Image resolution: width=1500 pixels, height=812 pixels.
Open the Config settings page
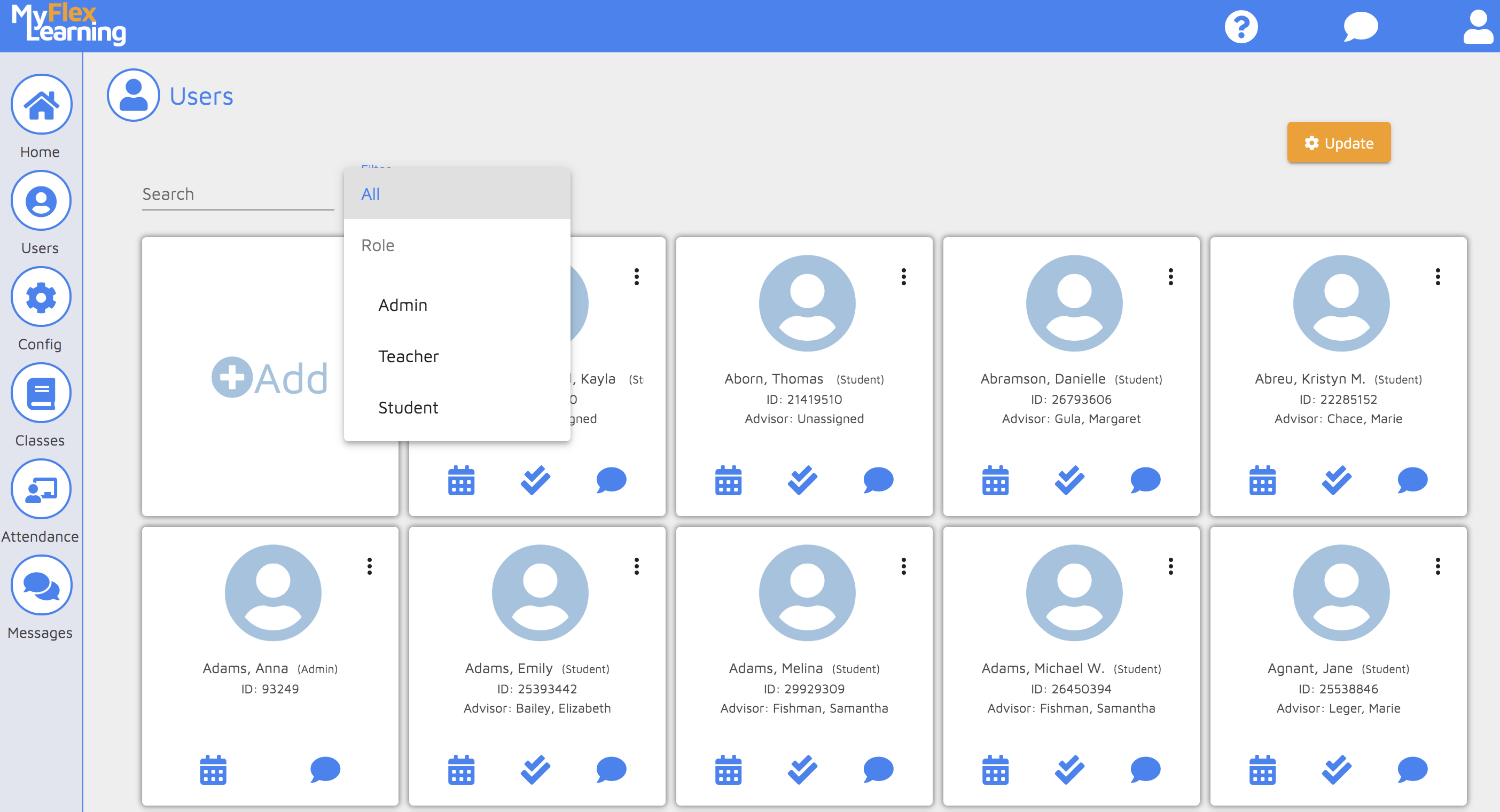40,296
